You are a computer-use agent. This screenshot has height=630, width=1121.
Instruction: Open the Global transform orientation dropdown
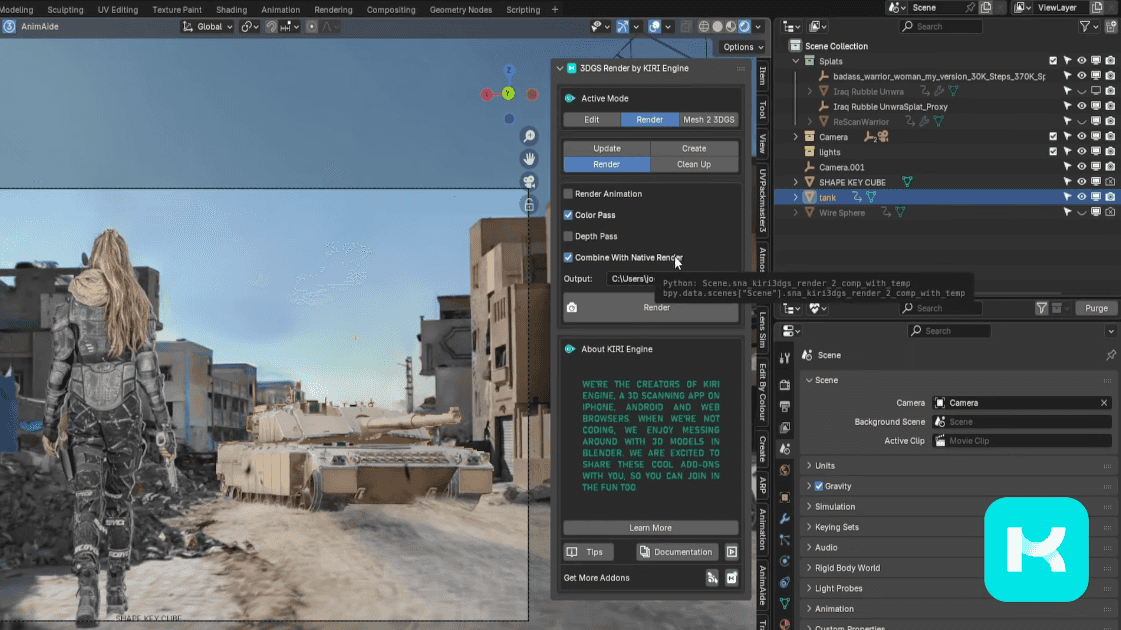208,26
